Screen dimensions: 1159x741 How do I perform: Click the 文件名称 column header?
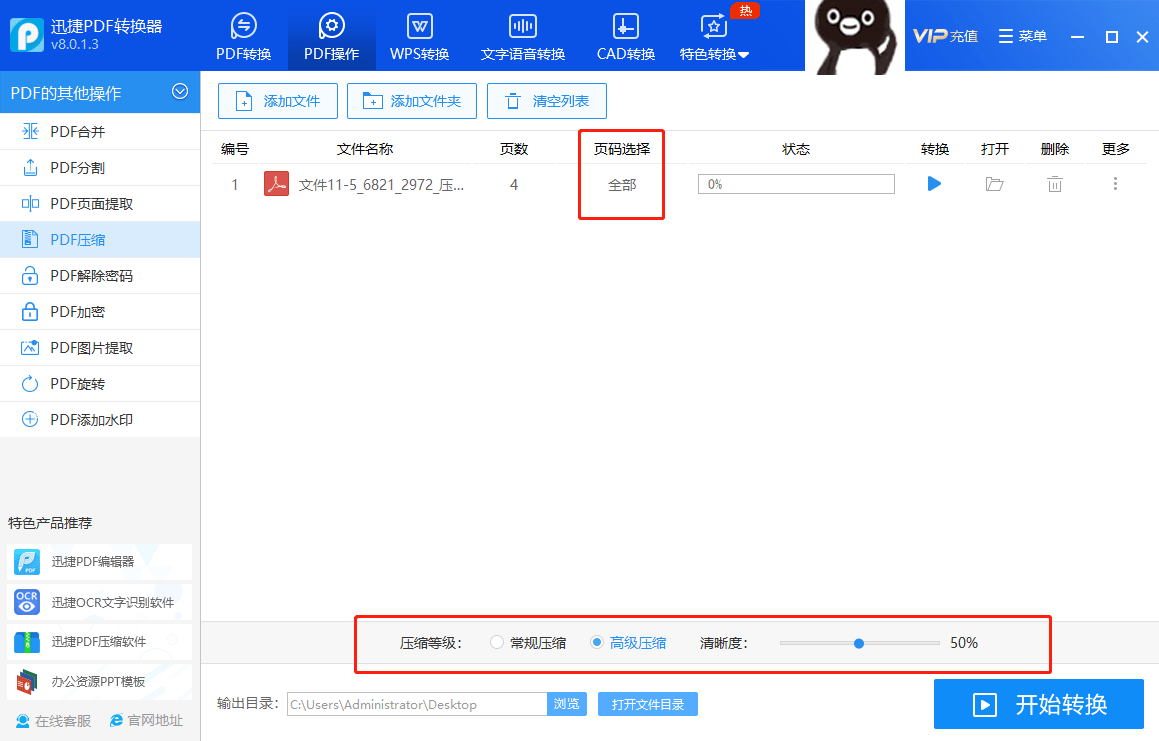(364, 149)
